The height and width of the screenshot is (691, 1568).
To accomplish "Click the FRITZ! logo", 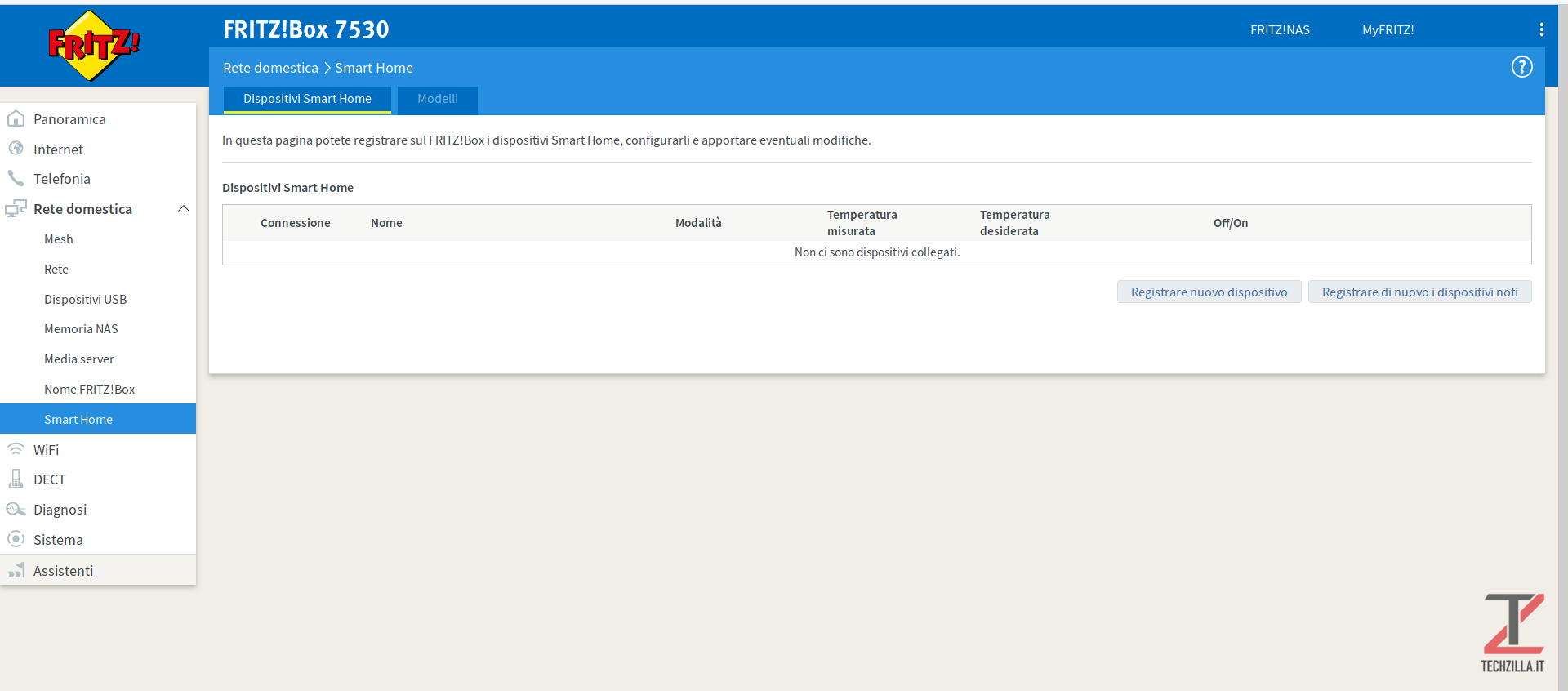I will coord(94,46).
